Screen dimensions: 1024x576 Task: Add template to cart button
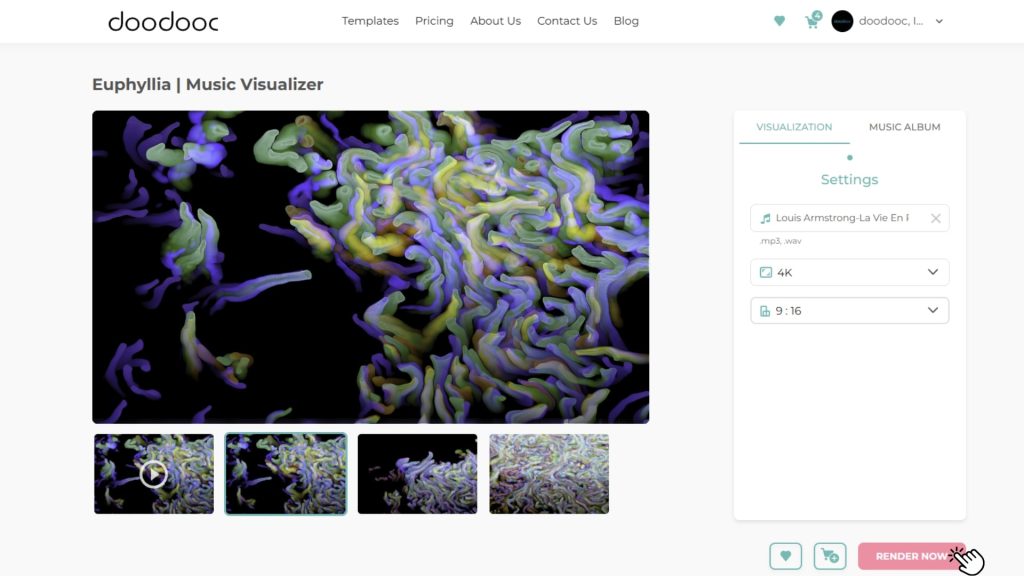pyautogui.click(x=829, y=556)
